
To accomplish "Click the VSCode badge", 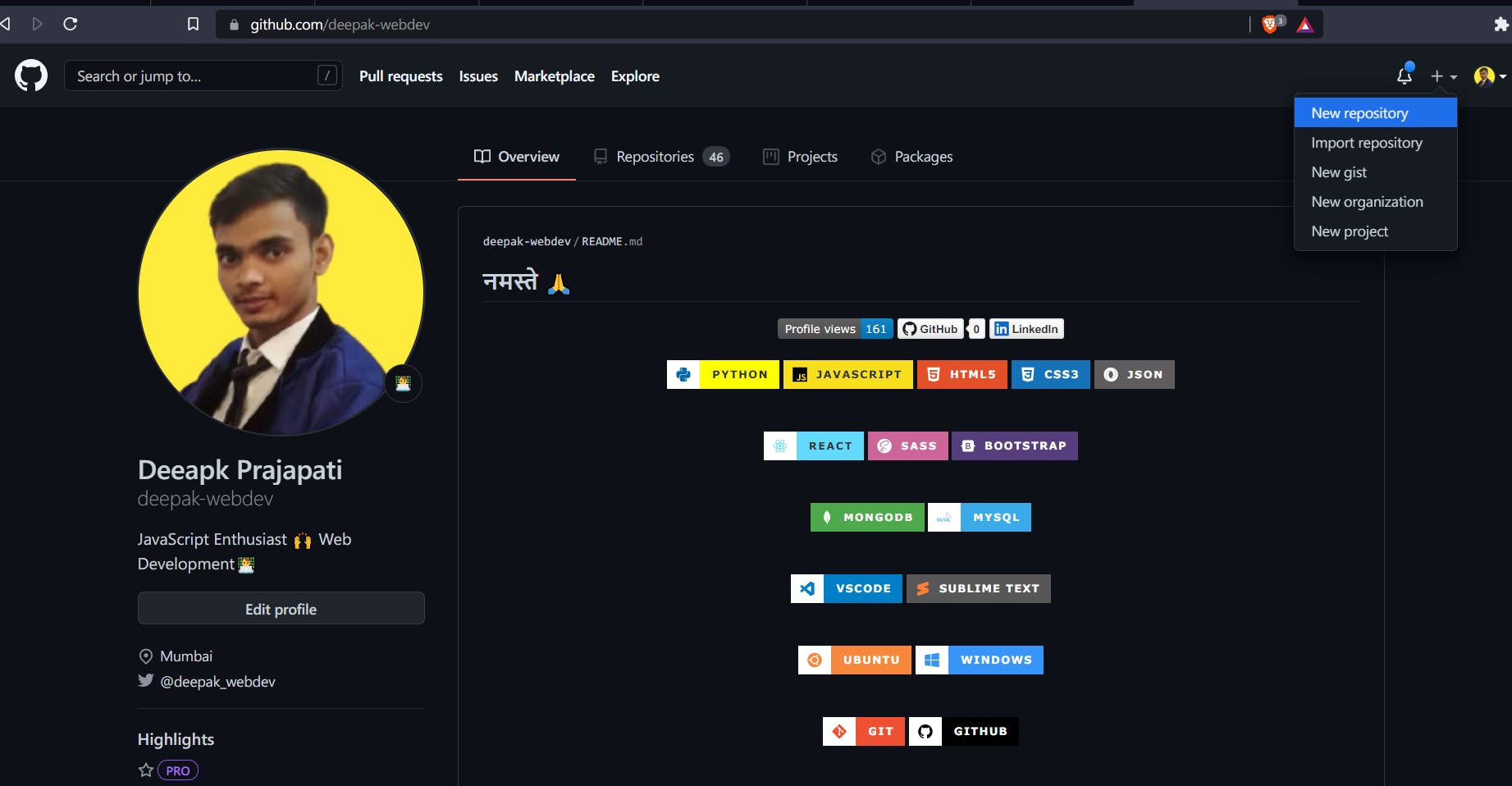I will [846, 588].
